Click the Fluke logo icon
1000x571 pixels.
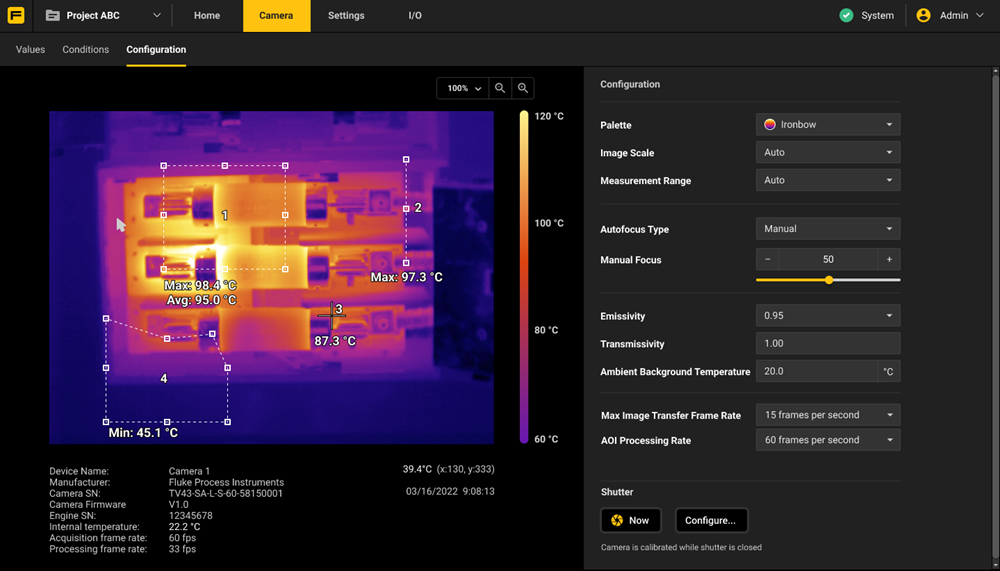point(16,16)
